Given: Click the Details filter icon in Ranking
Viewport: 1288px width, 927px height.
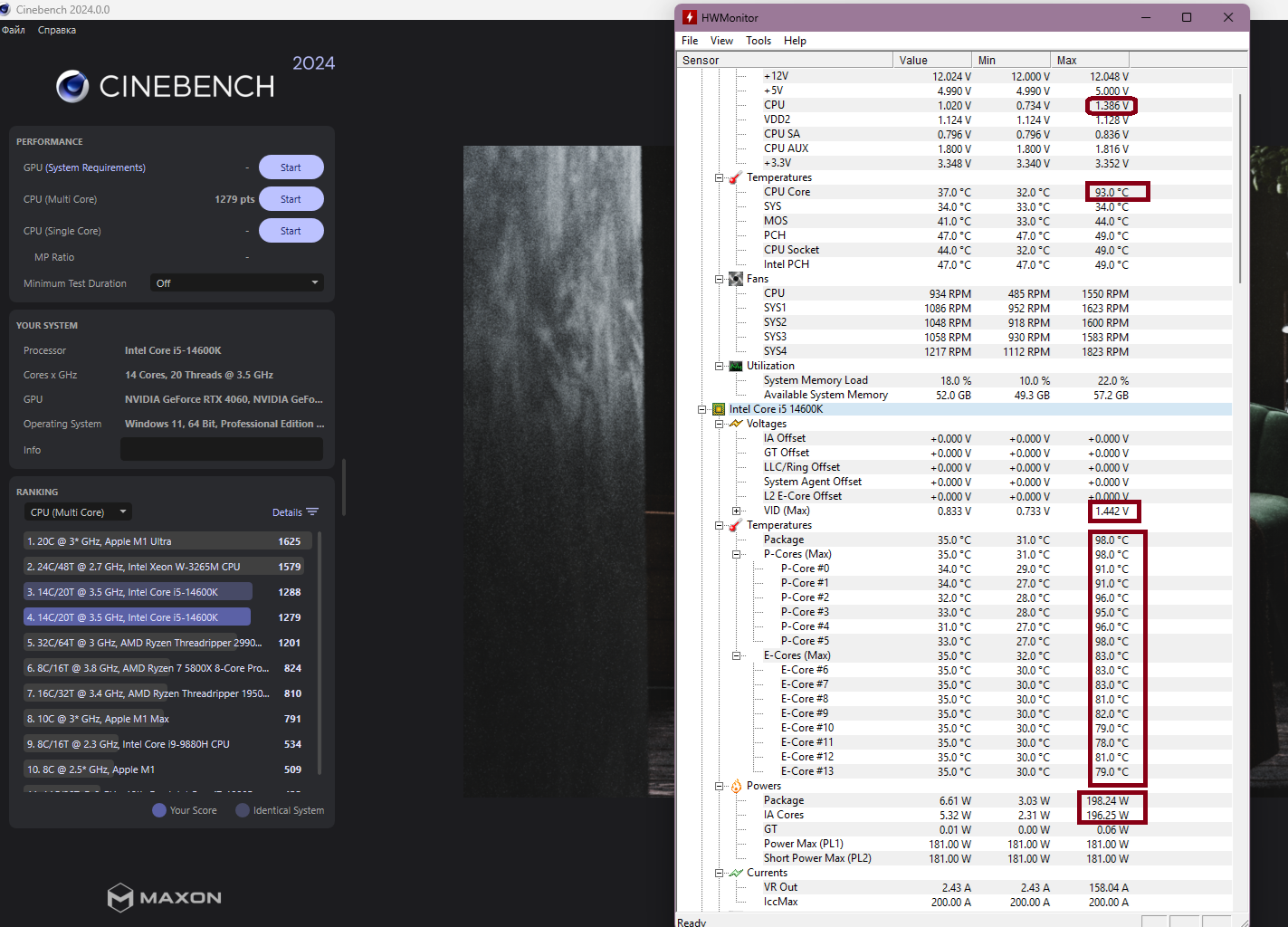Looking at the screenshot, I should (x=312, y=512).
